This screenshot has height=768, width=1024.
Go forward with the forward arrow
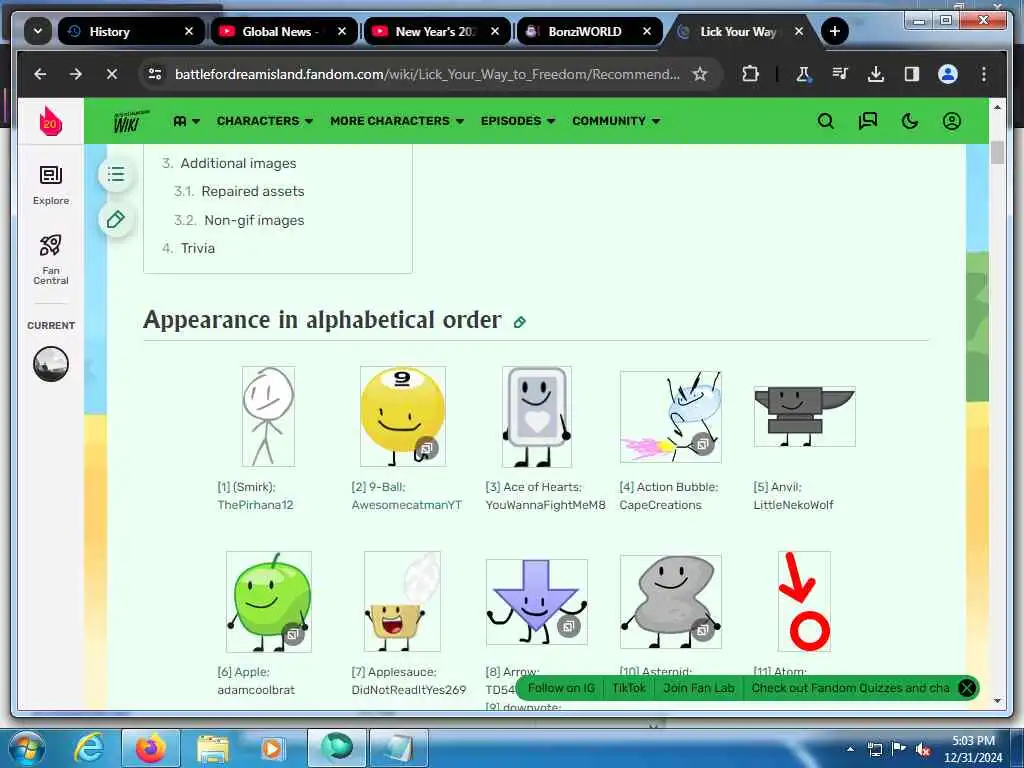click(x=76, y=74)
